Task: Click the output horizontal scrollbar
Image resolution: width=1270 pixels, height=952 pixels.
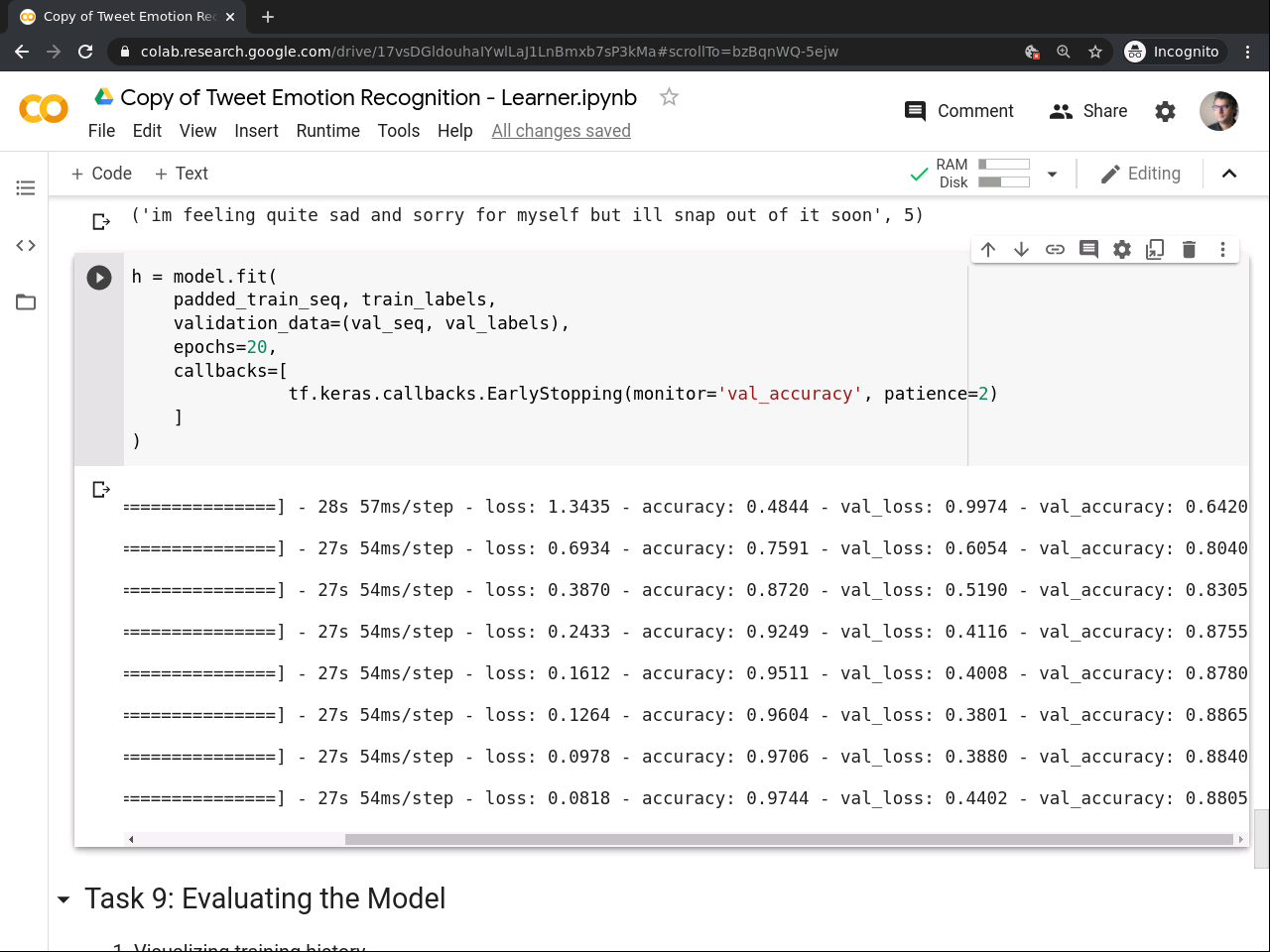Action: click(x=788, y=839)
